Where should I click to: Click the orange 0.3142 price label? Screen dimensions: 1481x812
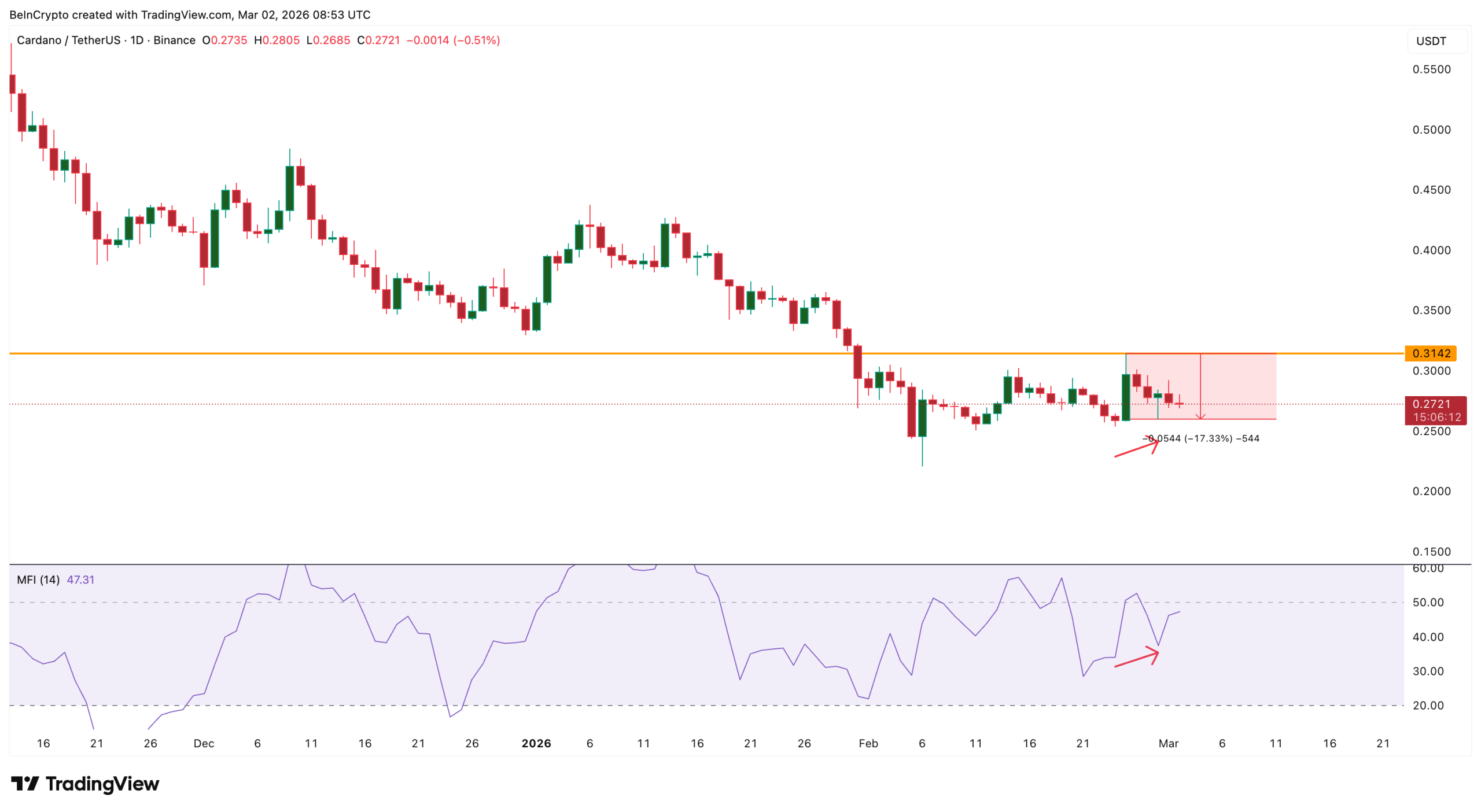pyautogui.click(x=1430, y=353)
